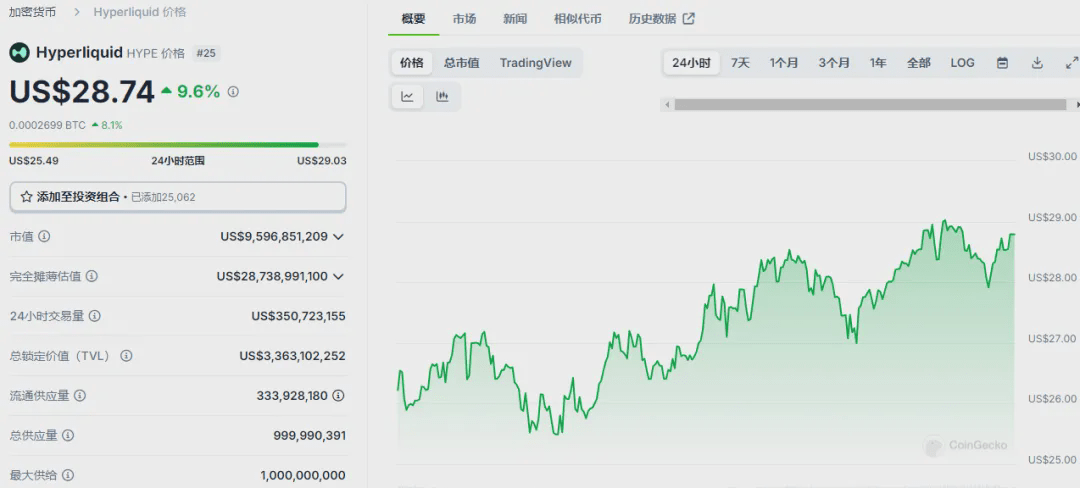Click the US$28.74 price value
The width and height of the screenshot is (1080, 488).
[82, 92]
